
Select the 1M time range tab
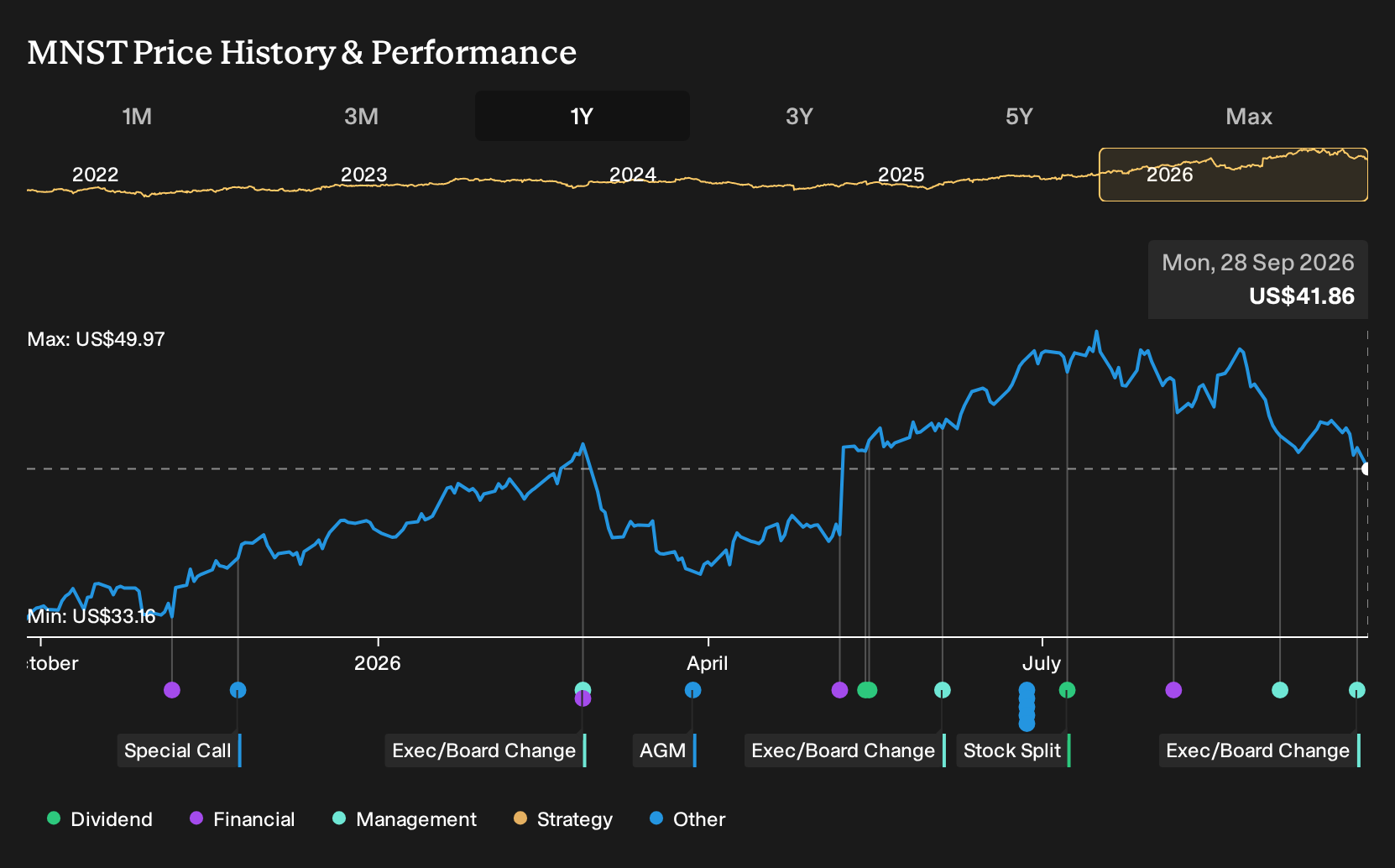click(x=137, y=116)
